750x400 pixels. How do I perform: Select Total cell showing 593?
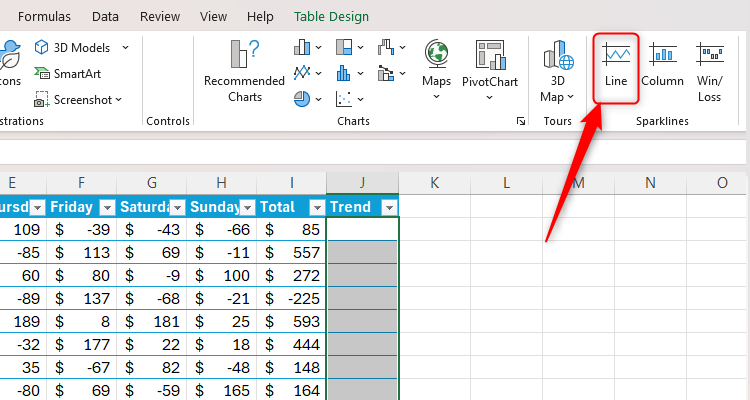click(x=291, y=321)
